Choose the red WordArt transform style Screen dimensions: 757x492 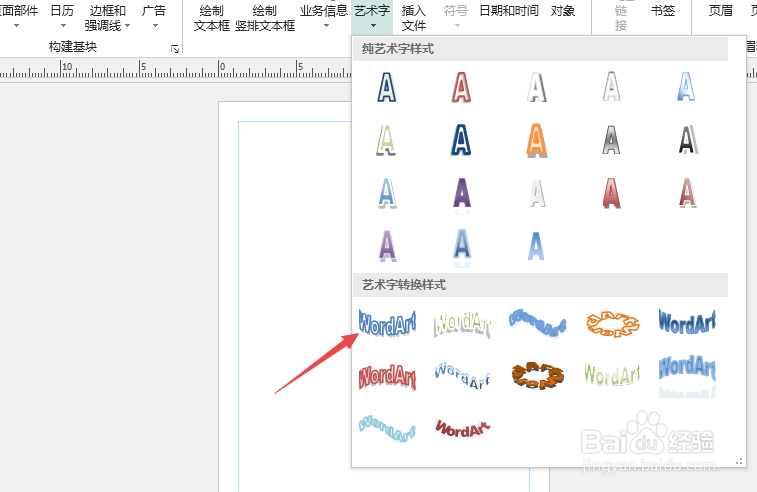(387, 377)
